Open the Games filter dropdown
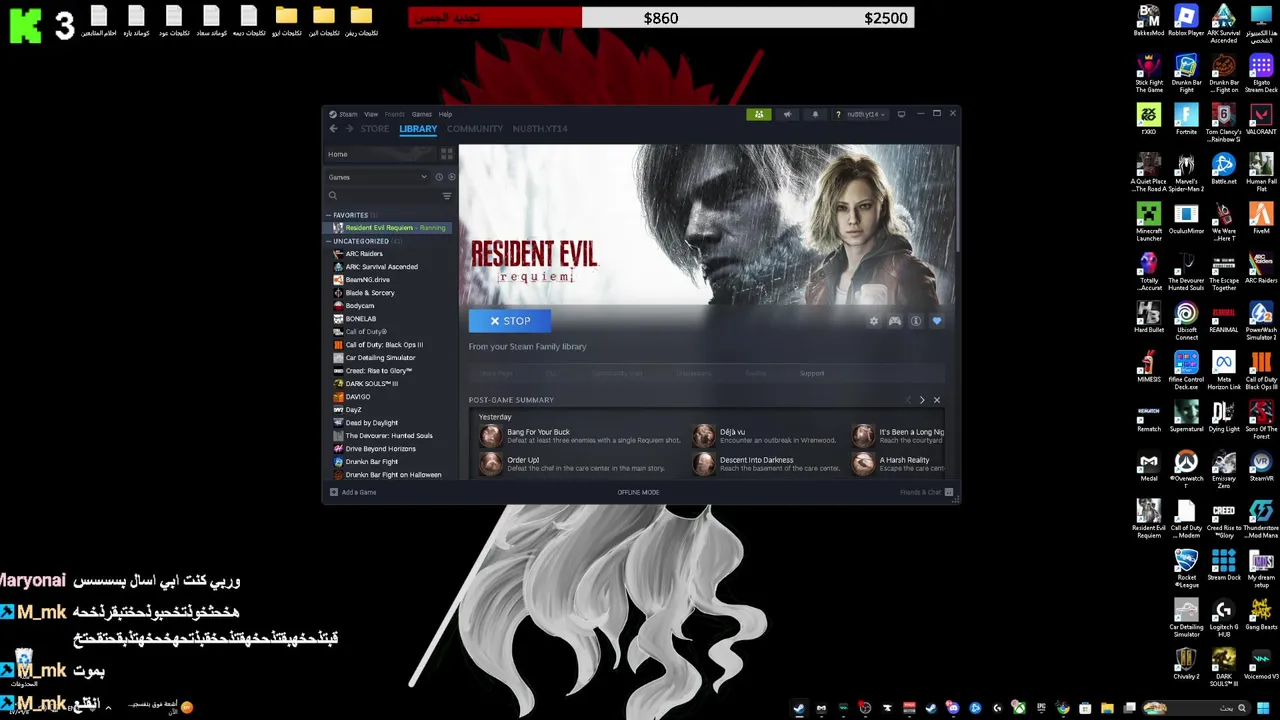 pyautogui.click(x=378, y=177)
